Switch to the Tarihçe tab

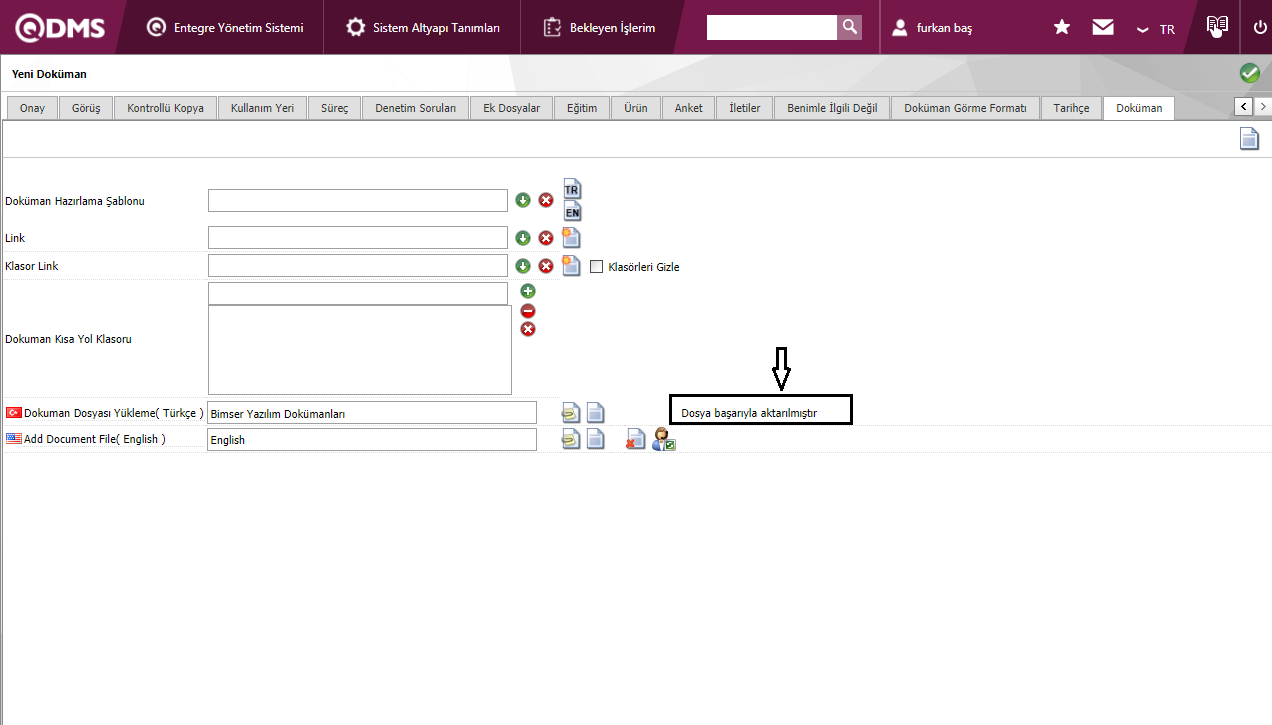pos(1071,108)
